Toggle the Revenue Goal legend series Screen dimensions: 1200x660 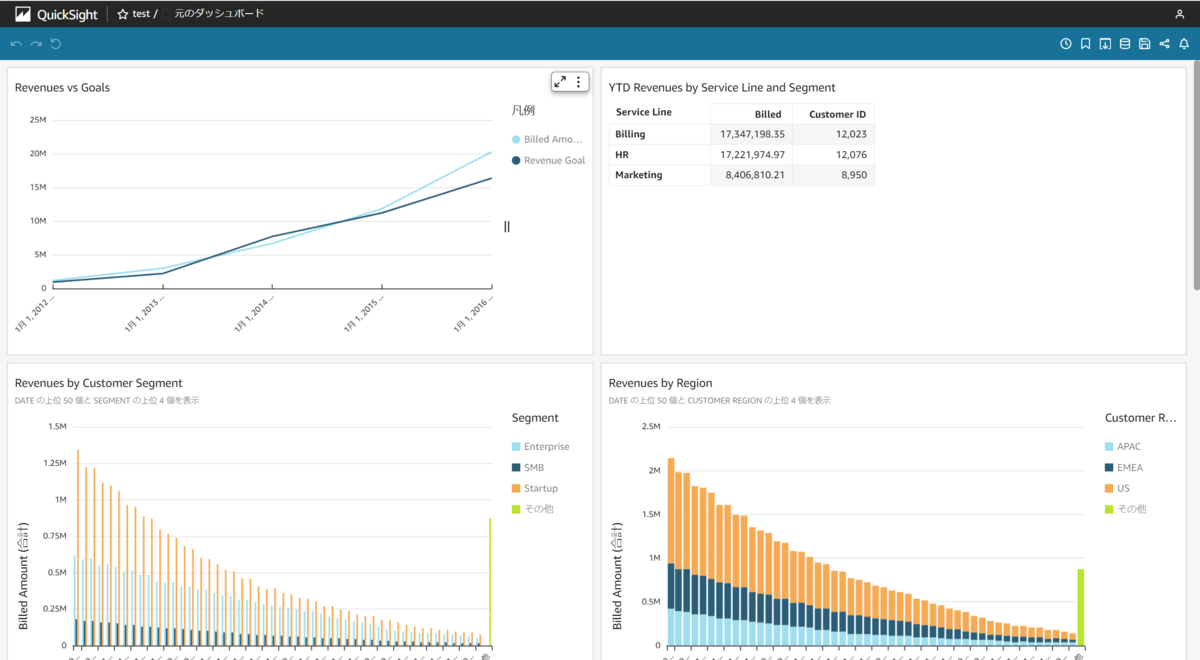pos(548,160)
